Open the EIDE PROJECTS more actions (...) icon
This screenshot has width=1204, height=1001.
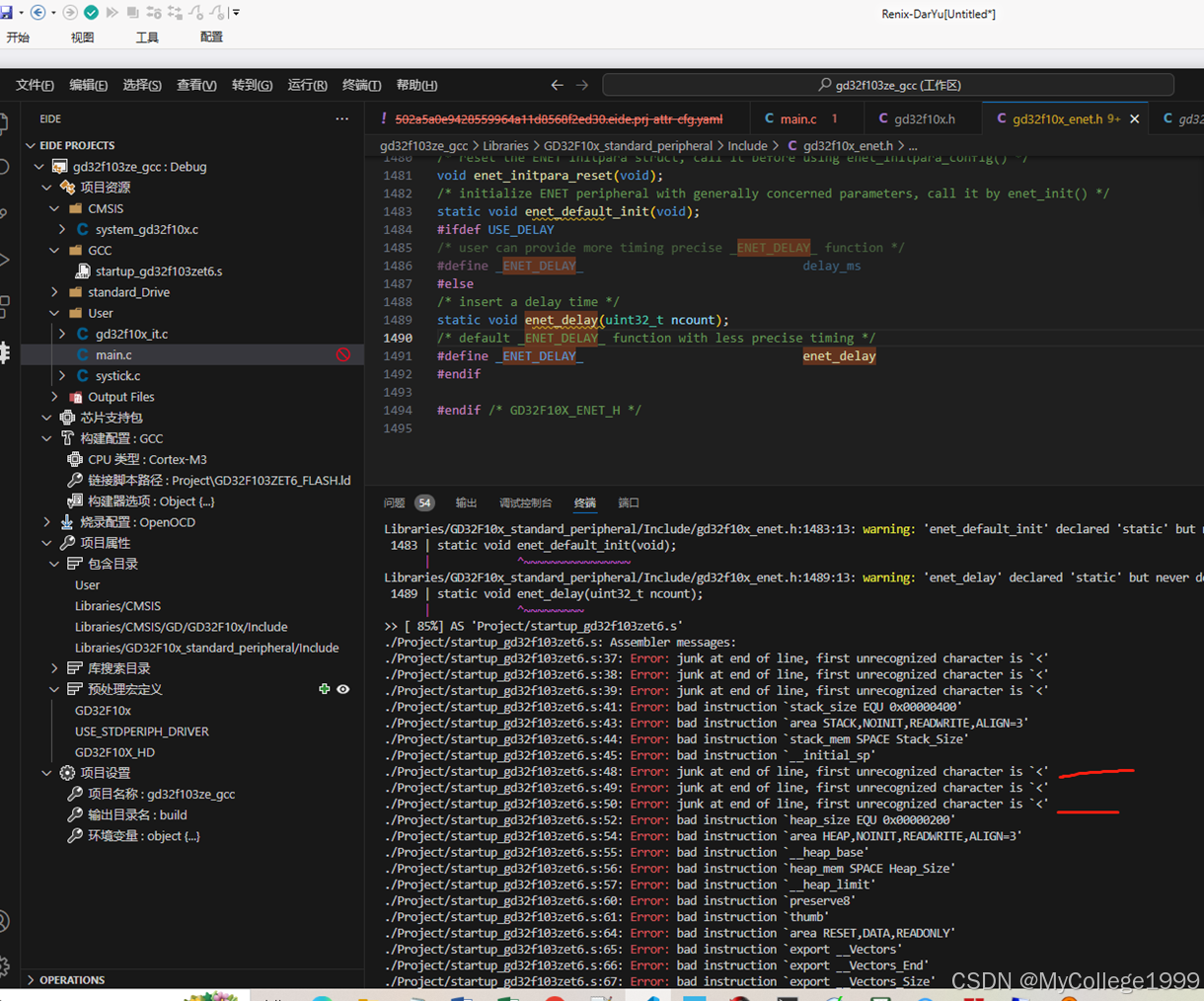(x=341, y=118)
